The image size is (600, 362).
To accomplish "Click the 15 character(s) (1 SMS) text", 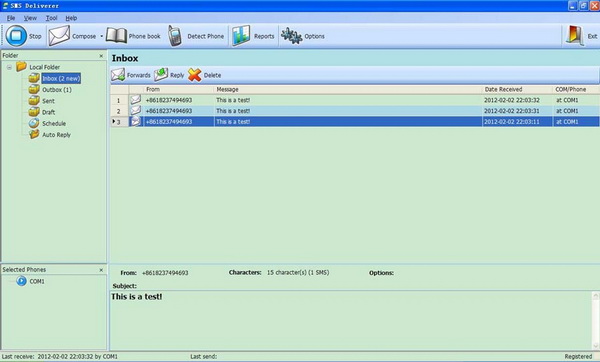I will point(298,273).
